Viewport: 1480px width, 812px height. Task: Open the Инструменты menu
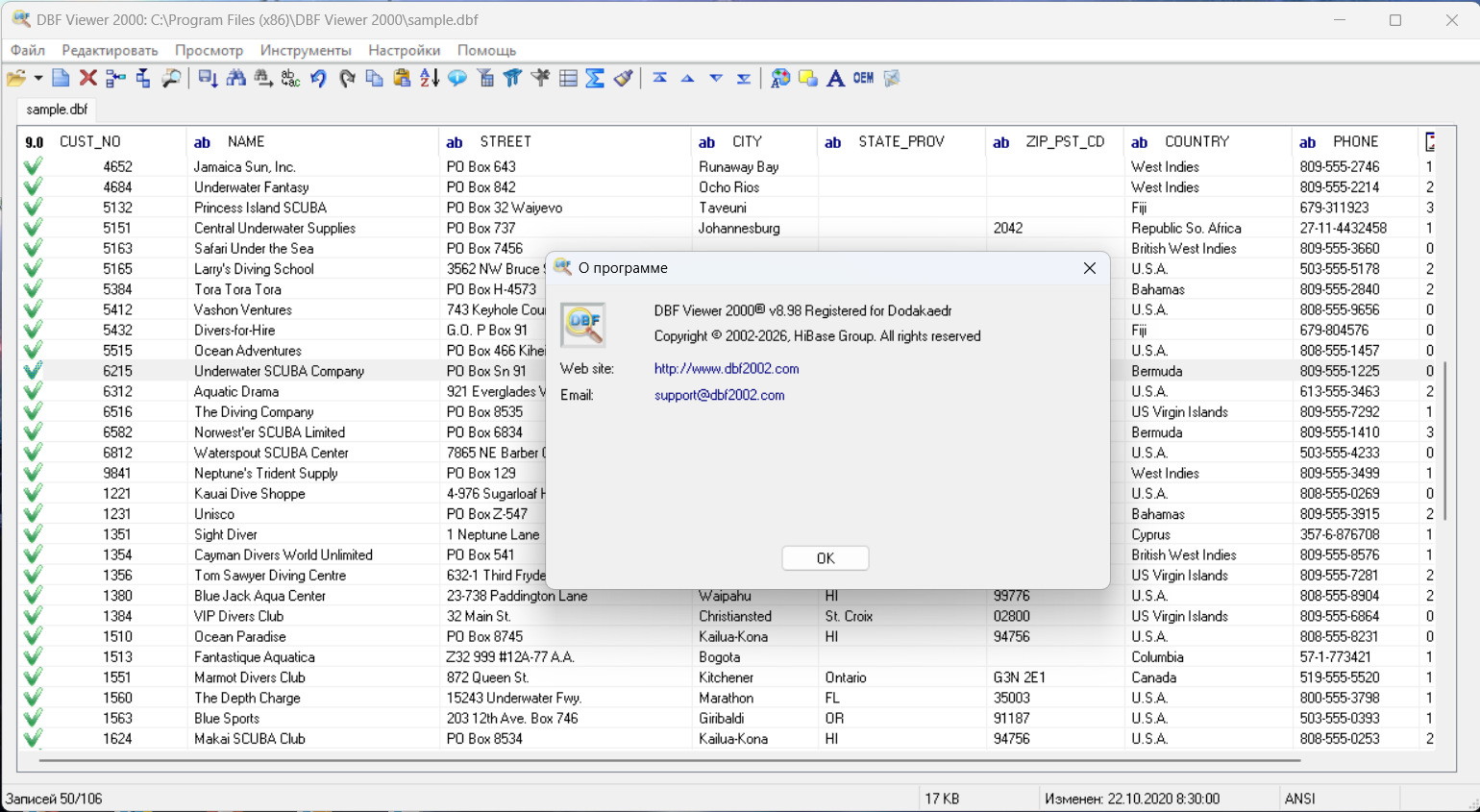pos(305,50)
